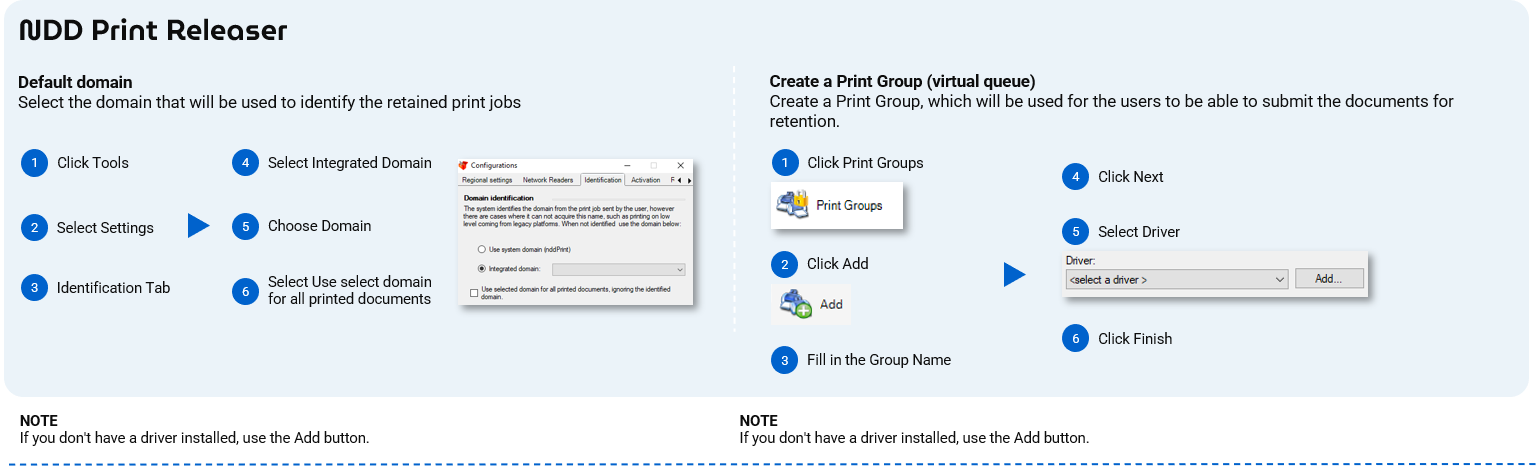The width and height of the screenshot is (1538, 466).
Task: Open the Network Readers tab
Action: point(548,180)
